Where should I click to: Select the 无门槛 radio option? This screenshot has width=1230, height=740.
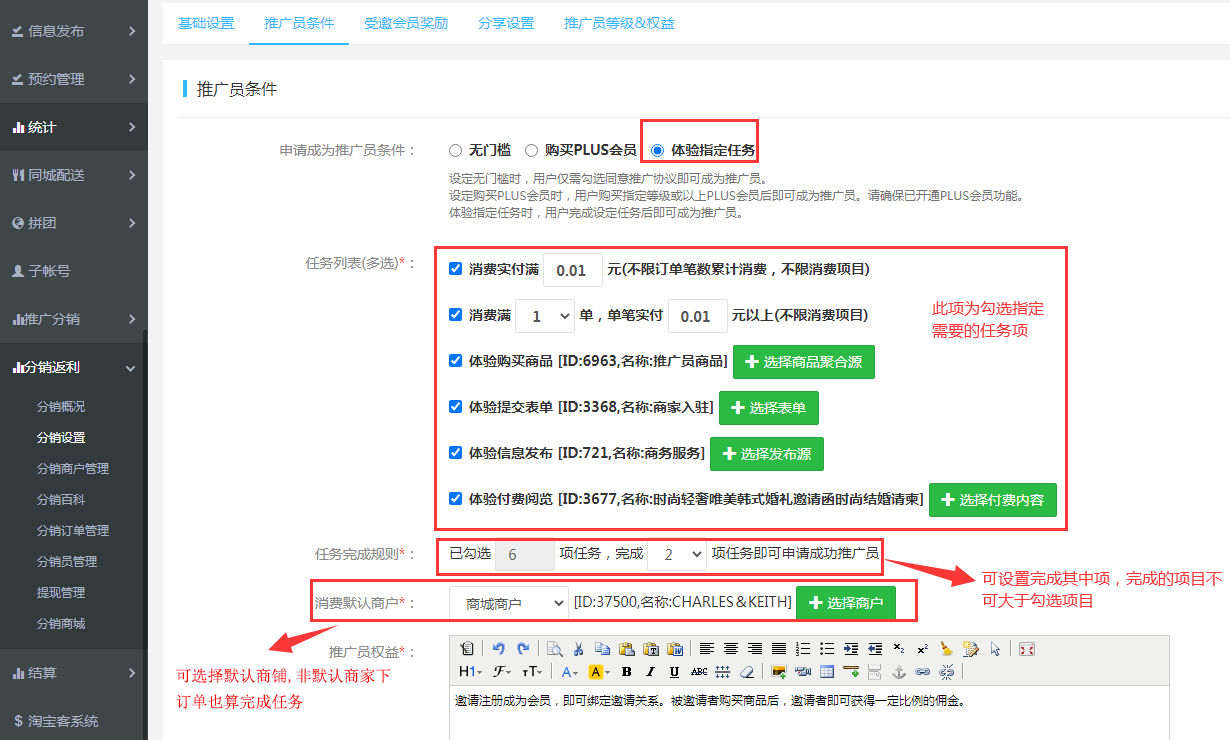point(456,151)
